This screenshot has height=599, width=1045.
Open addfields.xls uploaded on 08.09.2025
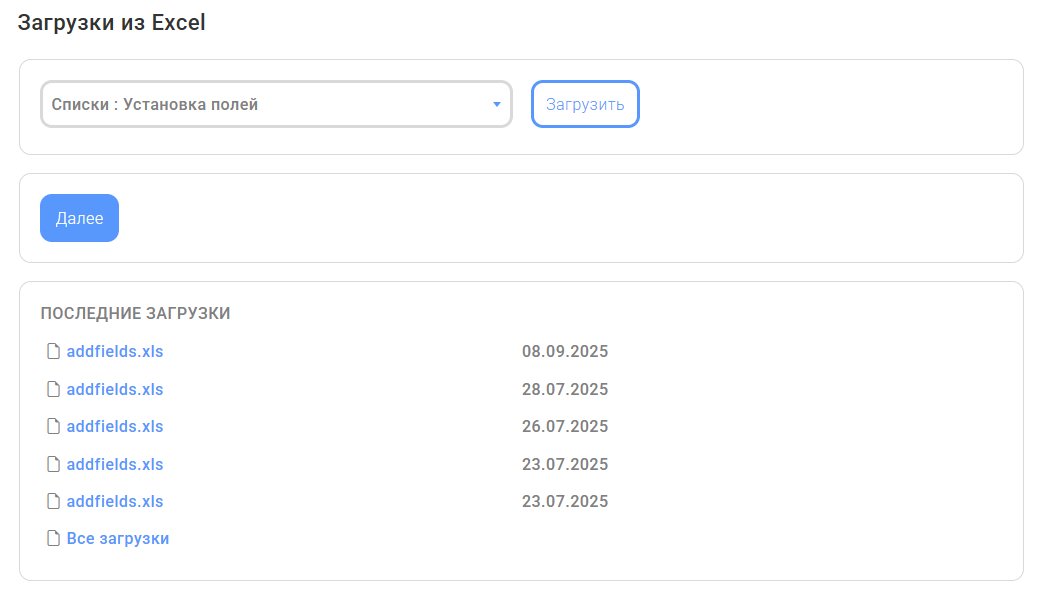pyautogui.click(x=115, y=351)
